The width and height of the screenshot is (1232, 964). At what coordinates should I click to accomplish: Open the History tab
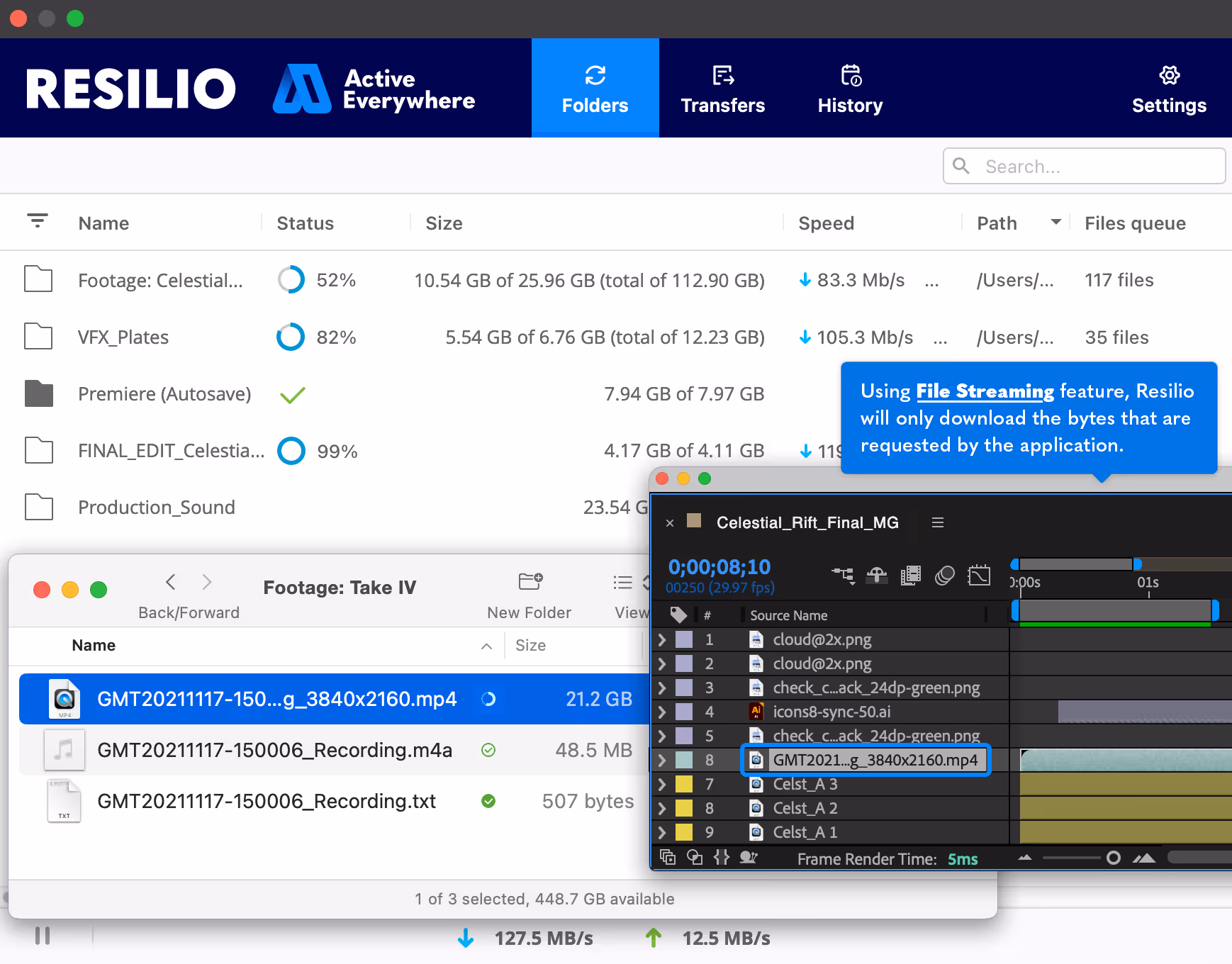tap(850, 88)
